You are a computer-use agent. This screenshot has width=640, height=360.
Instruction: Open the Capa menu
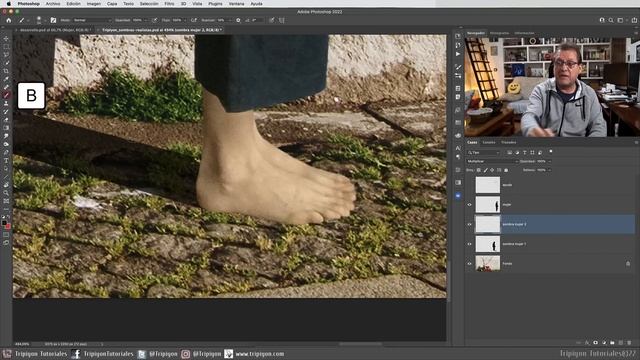(112, 4)
